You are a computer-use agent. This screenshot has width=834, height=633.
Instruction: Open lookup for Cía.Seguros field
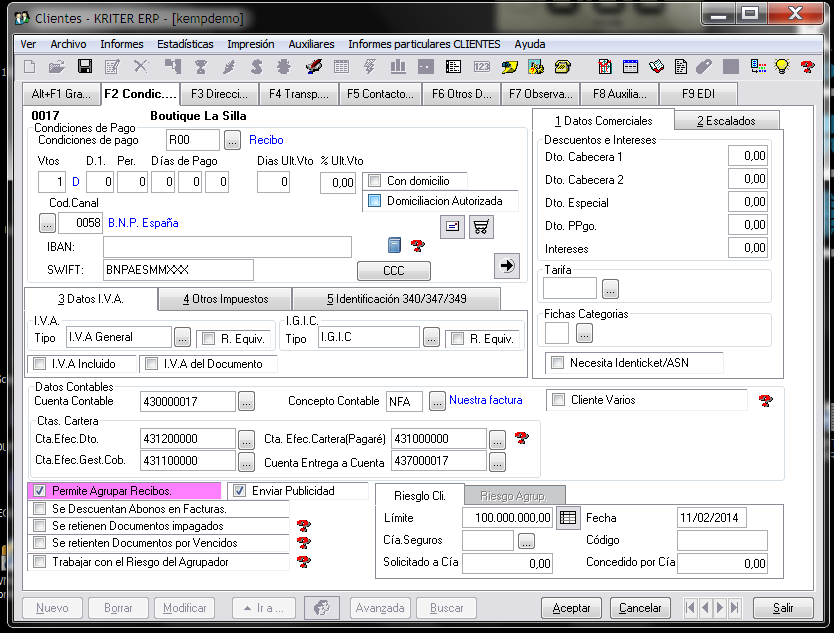point(526,541)
